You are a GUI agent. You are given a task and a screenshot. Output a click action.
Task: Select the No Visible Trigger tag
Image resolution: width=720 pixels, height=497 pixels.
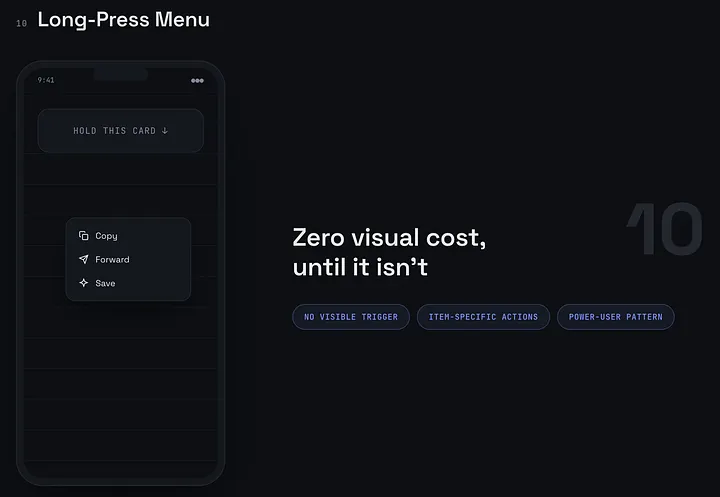tap(351, 317)
